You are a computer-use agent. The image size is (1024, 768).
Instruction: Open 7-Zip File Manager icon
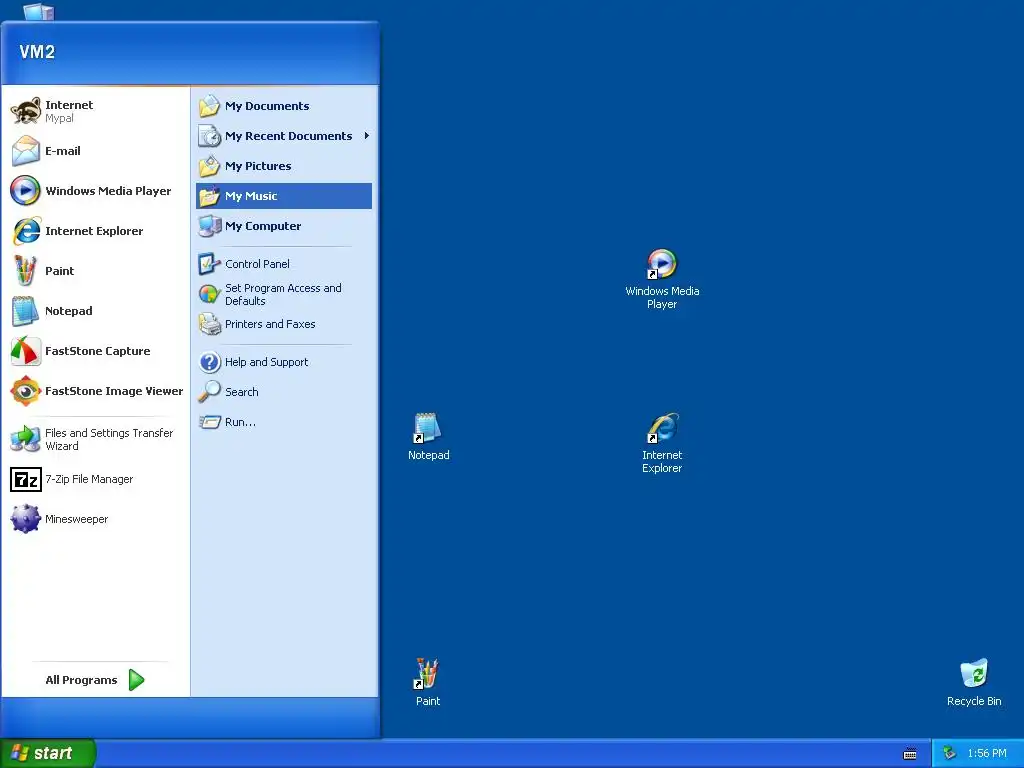coord(26,479)
